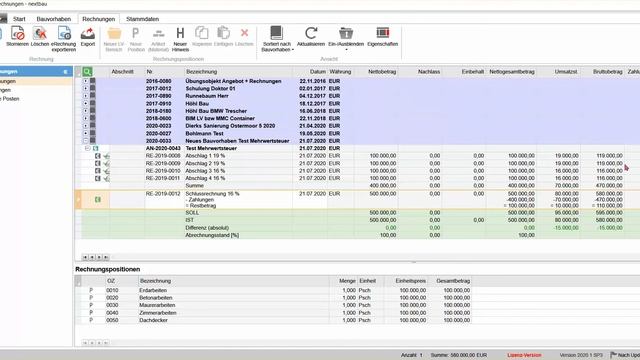The height and width of the screenshot is (360, 640).
Task: Expand project 2017-0910 Höhl Bau
Action: tap(85, 103)
